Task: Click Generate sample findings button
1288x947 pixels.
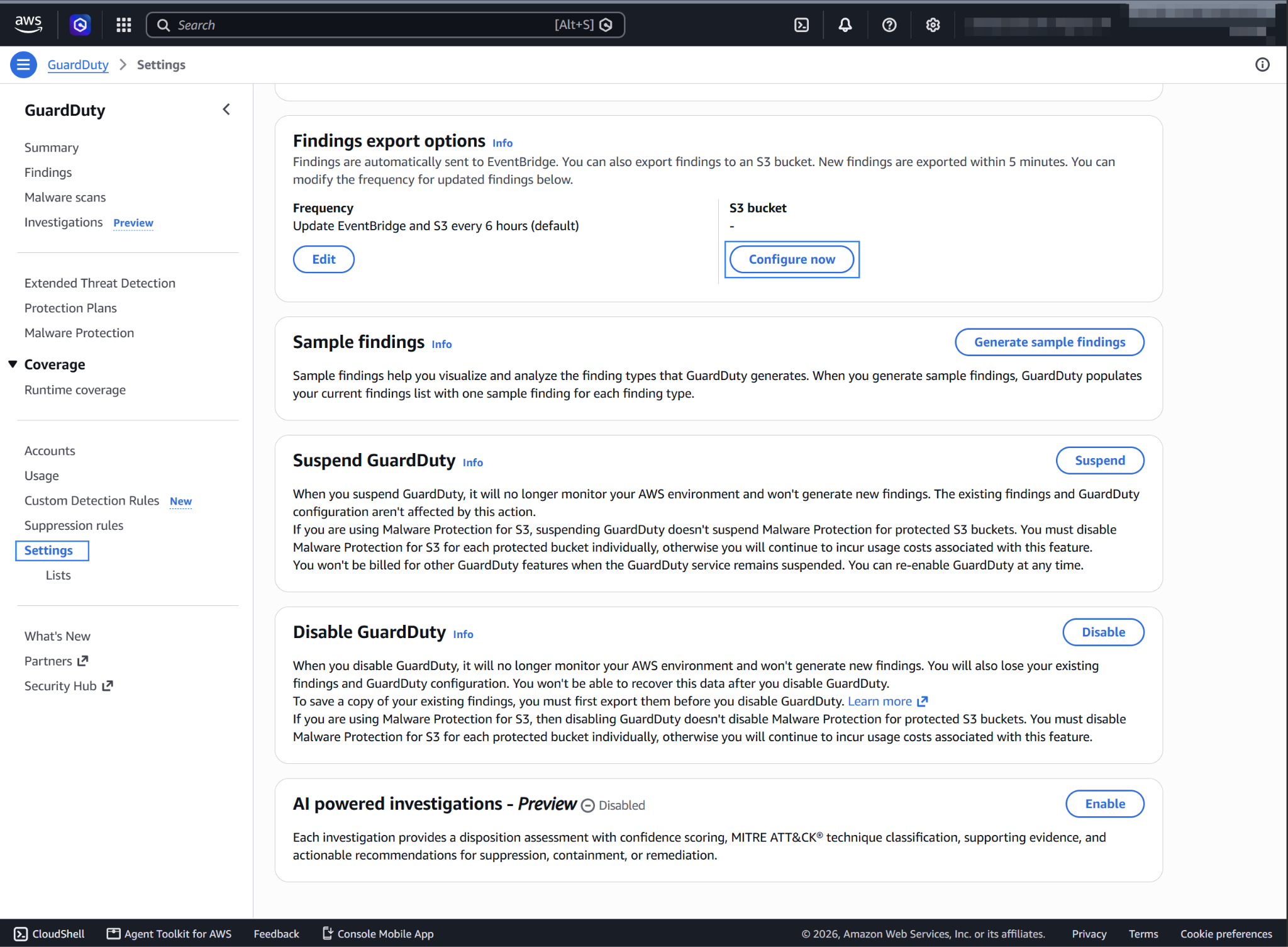Action: coord(1050,342)
